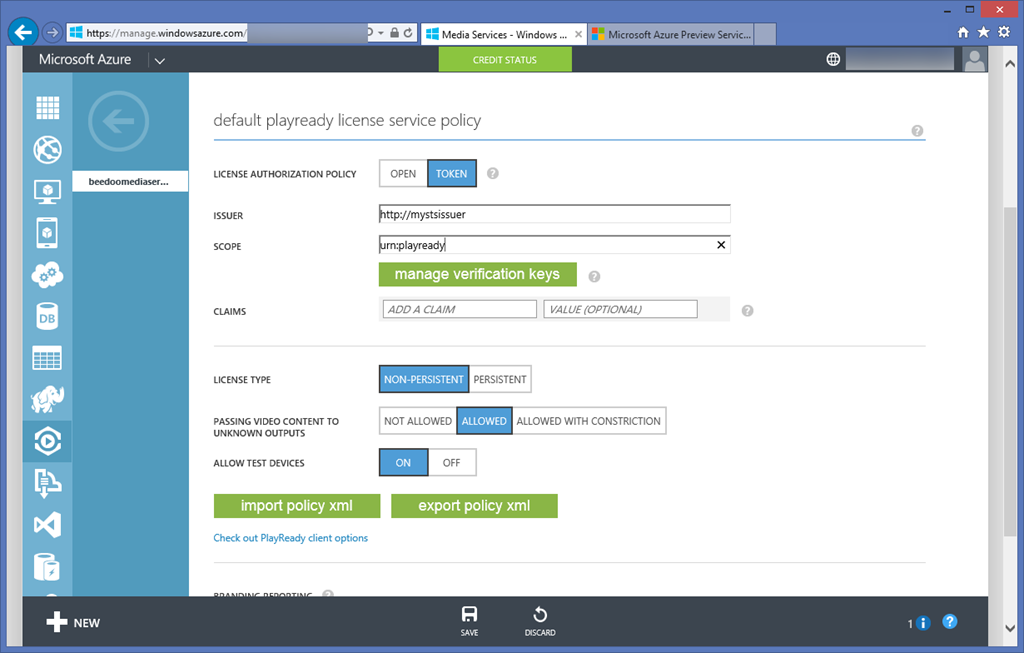Open help icon next to manage verification keys
The height and width of the screenshot is (653, 1024).
(594, 277)
